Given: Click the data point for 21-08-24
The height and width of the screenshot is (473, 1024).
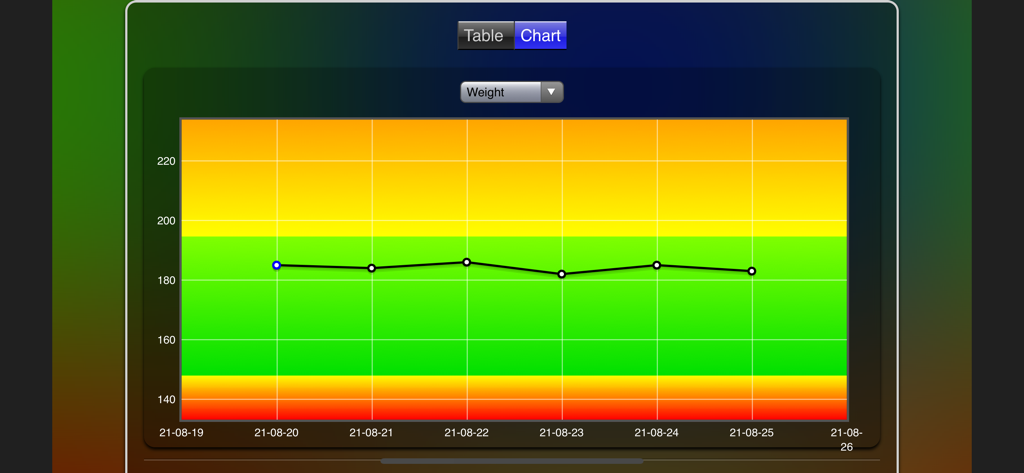Looking at the screenshot, I should (x=657, y=265).
